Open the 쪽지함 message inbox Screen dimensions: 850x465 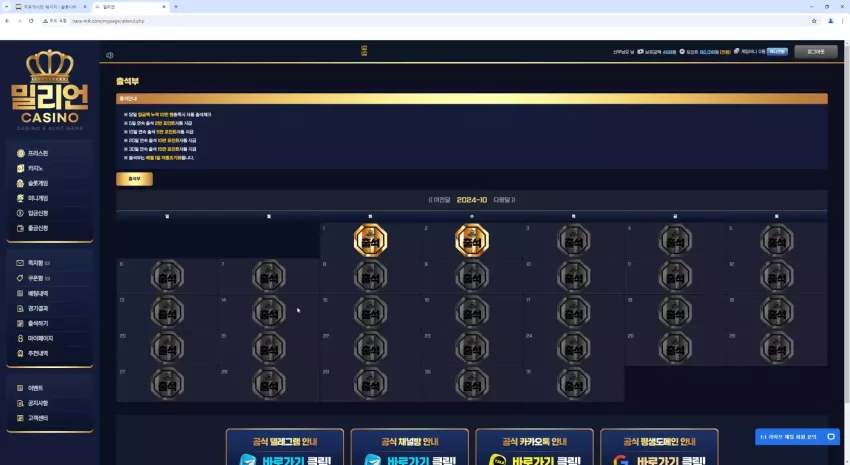click(x=35, y=263)
